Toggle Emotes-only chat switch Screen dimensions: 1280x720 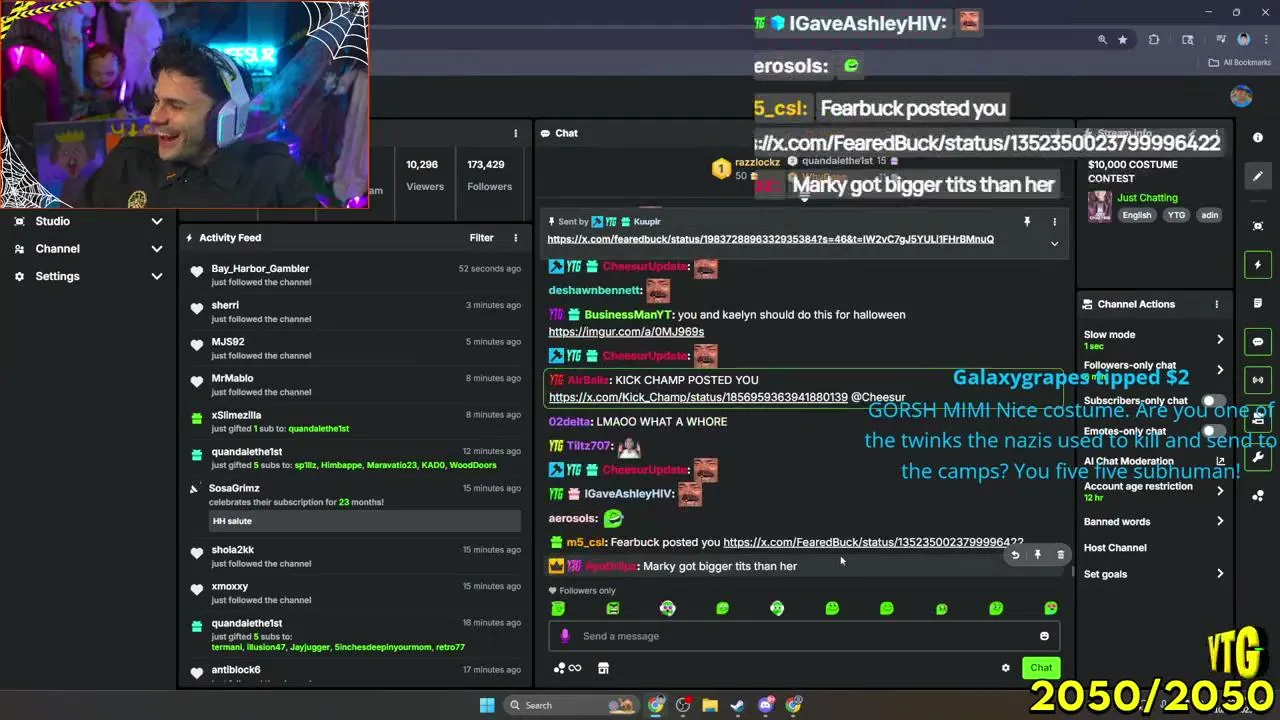1213,431
